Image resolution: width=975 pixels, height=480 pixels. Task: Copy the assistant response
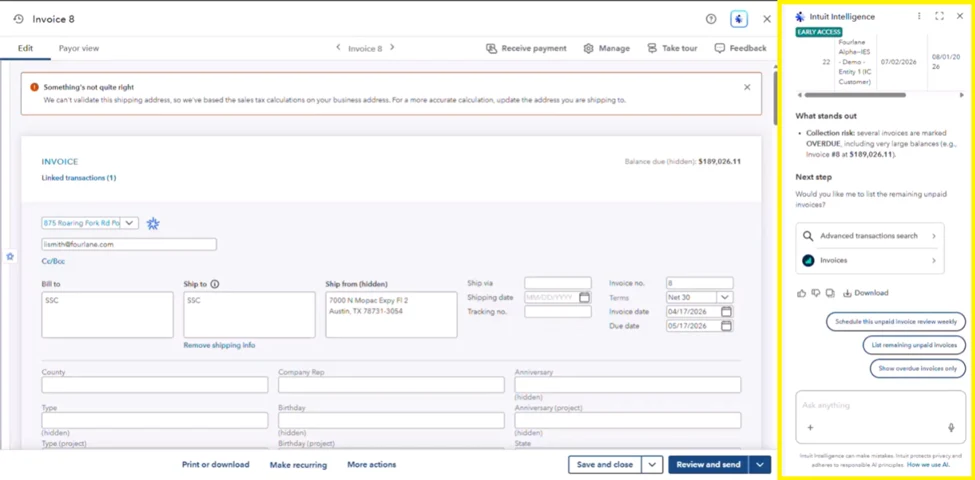pyautogui.click(x=830, y=293)
